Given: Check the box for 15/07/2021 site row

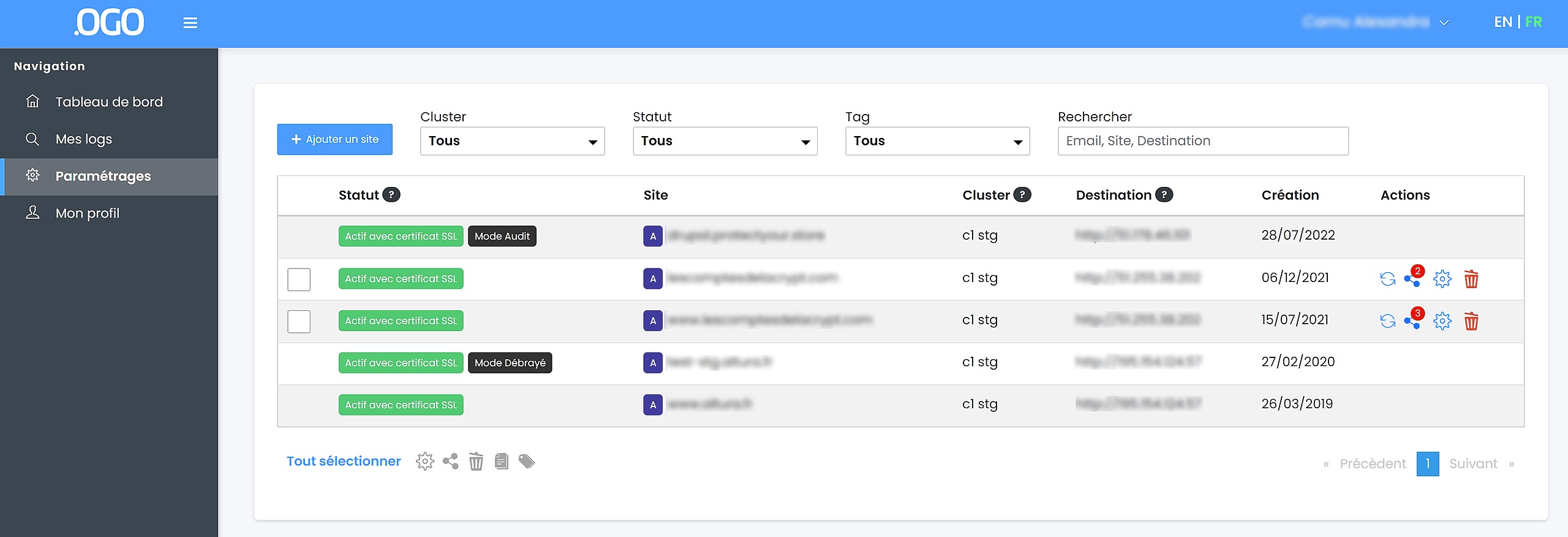Looking at the screenshot, I should pyautogui.click(x=299, y=321).
